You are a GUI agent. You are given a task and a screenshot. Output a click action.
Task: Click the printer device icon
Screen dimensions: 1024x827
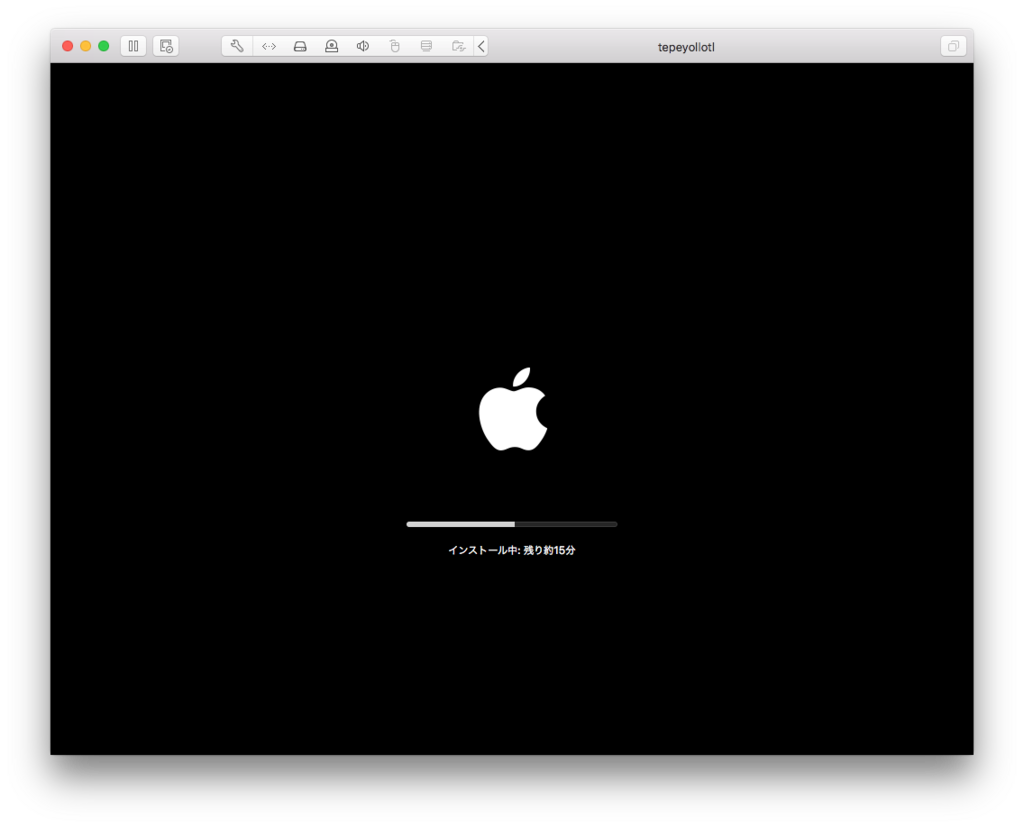point(426,46)
